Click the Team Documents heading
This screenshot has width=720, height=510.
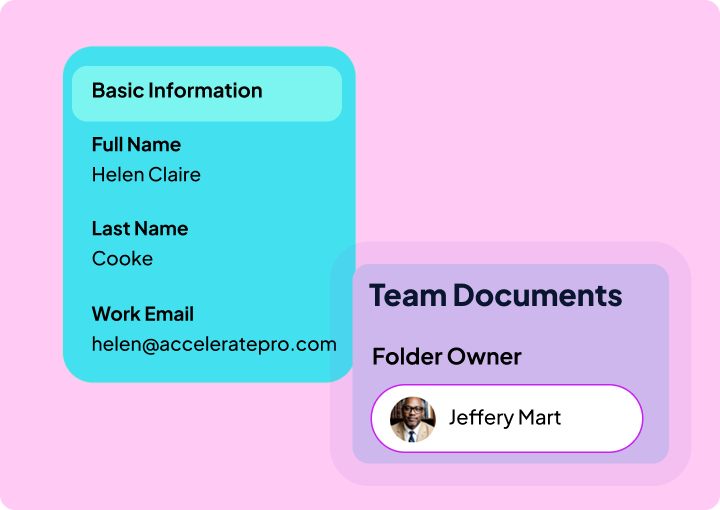pos(495,295)
